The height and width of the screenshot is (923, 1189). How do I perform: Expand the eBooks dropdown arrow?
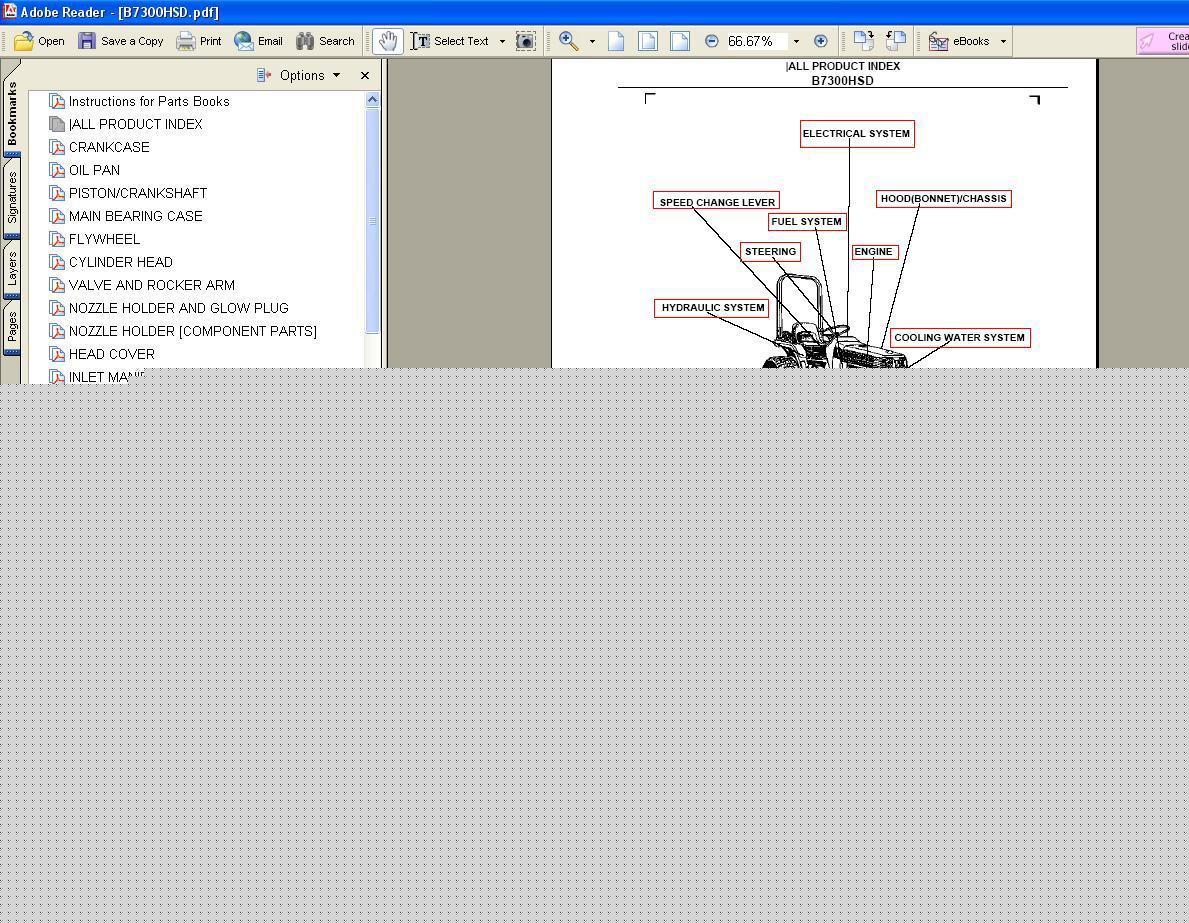pyautogui.click(x=1003, y=41)
